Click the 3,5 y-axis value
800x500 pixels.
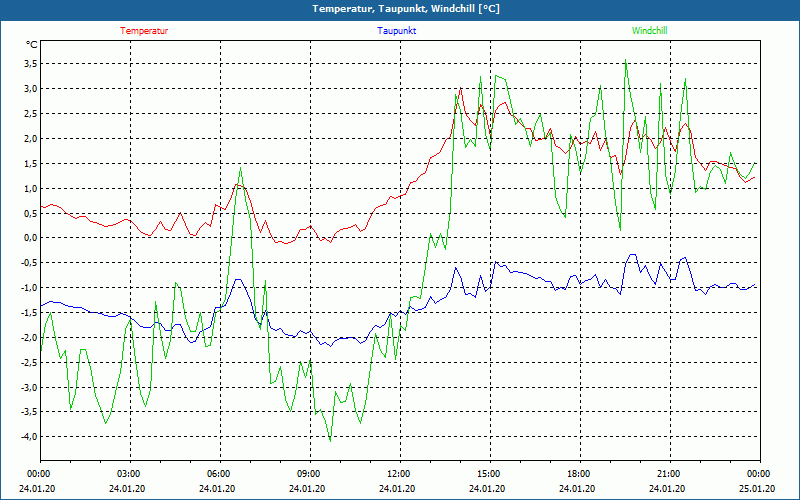[x=31, y=64]
